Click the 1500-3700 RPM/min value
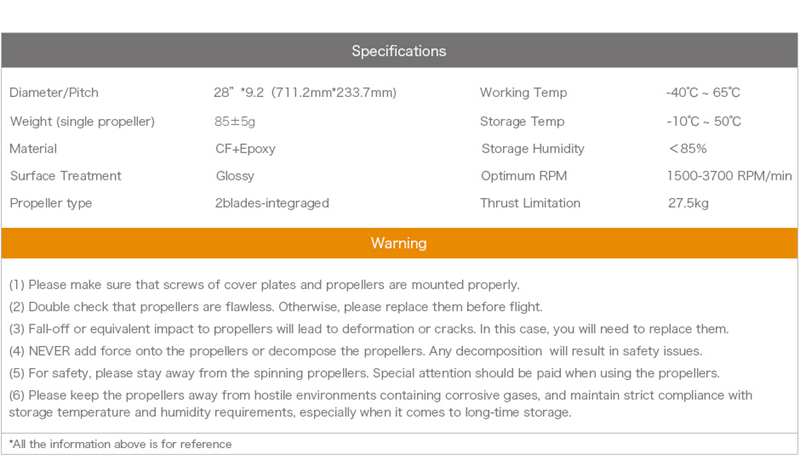 [x=729, y=176]
